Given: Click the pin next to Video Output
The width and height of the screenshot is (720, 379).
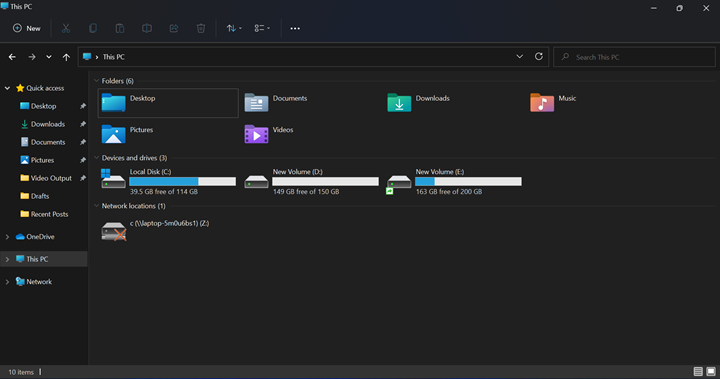Looking at the screenshot, I should (x=83, y=178).
